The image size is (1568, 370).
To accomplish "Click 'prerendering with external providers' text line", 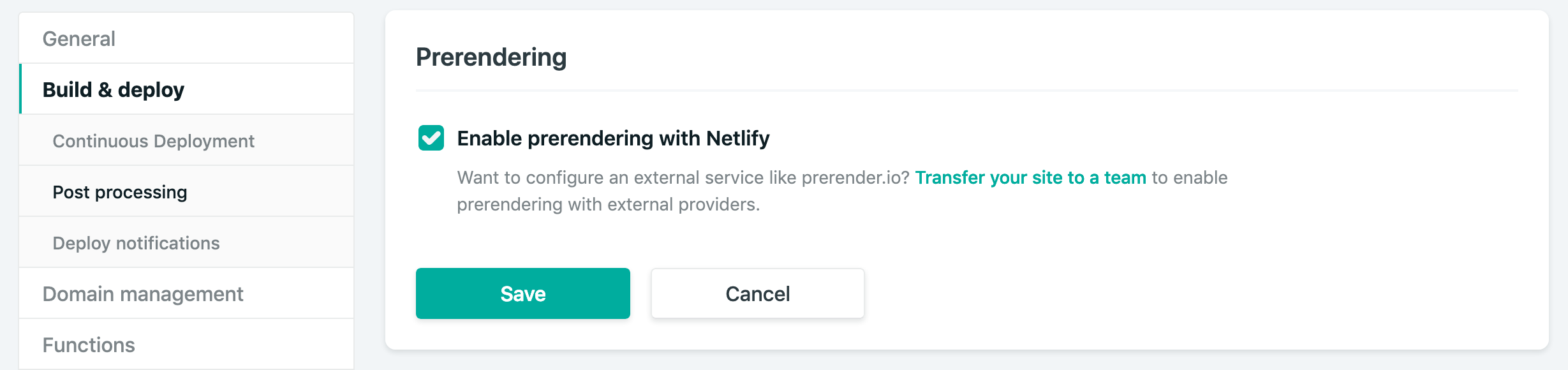I will [608, 205].
